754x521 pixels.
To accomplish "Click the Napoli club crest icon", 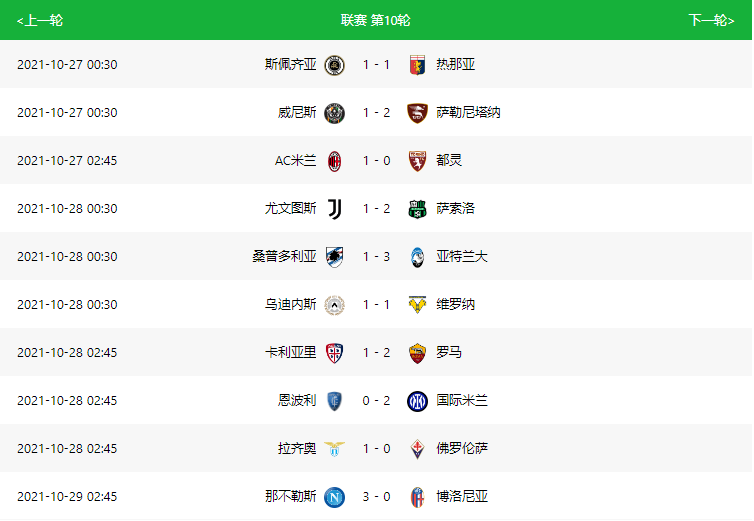I will click(335, 497).
